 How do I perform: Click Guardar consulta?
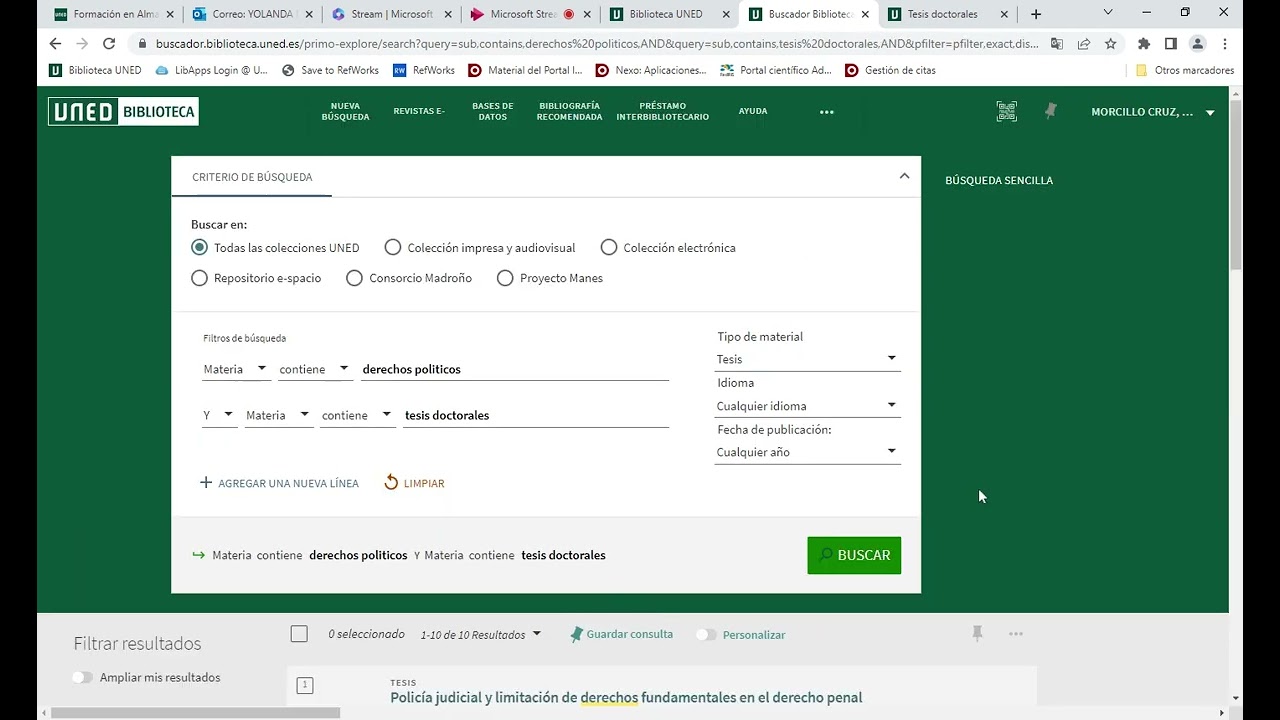click(x=621, y=634)
